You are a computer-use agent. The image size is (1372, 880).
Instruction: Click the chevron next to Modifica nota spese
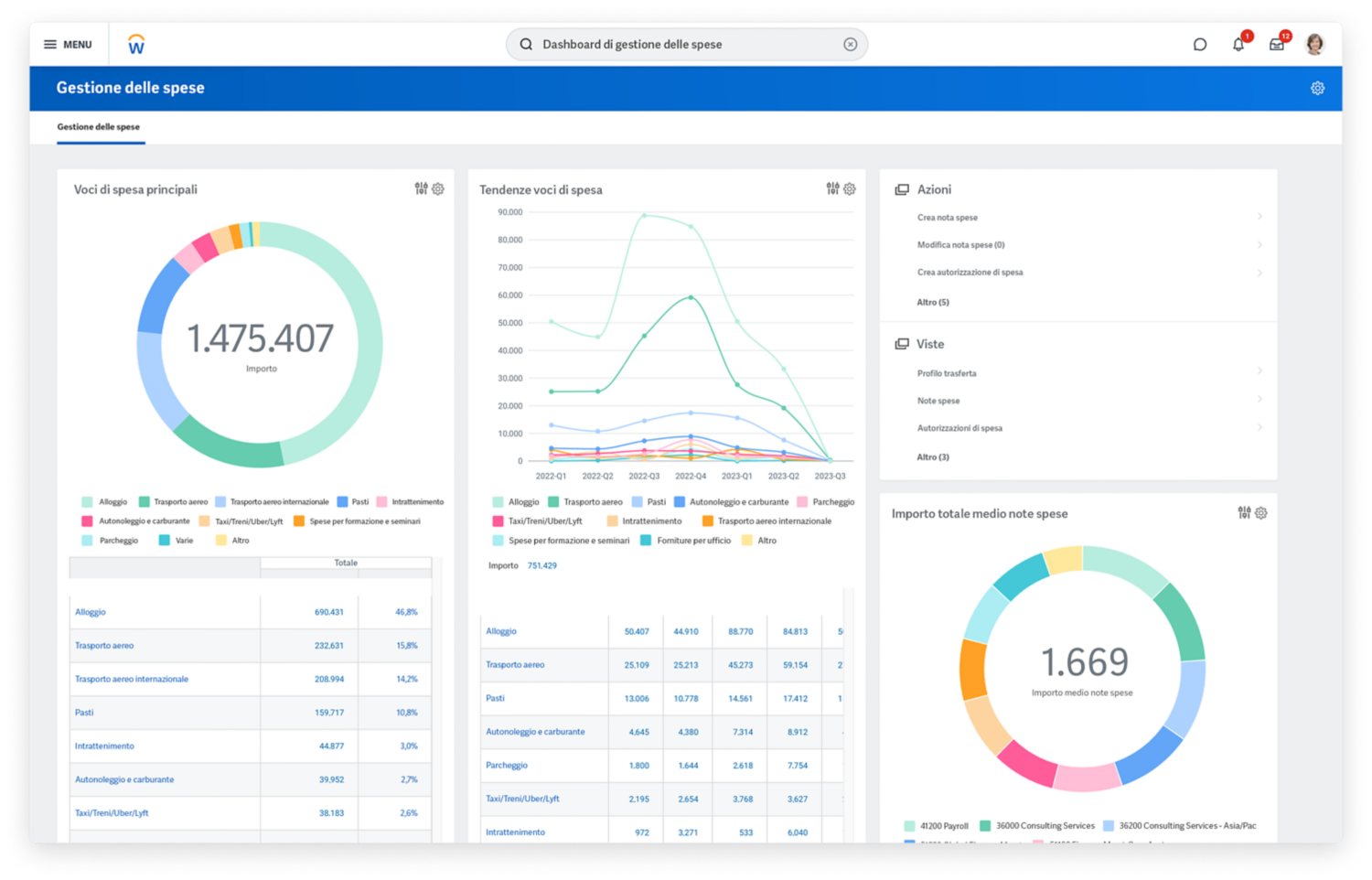coord(1259,244)
